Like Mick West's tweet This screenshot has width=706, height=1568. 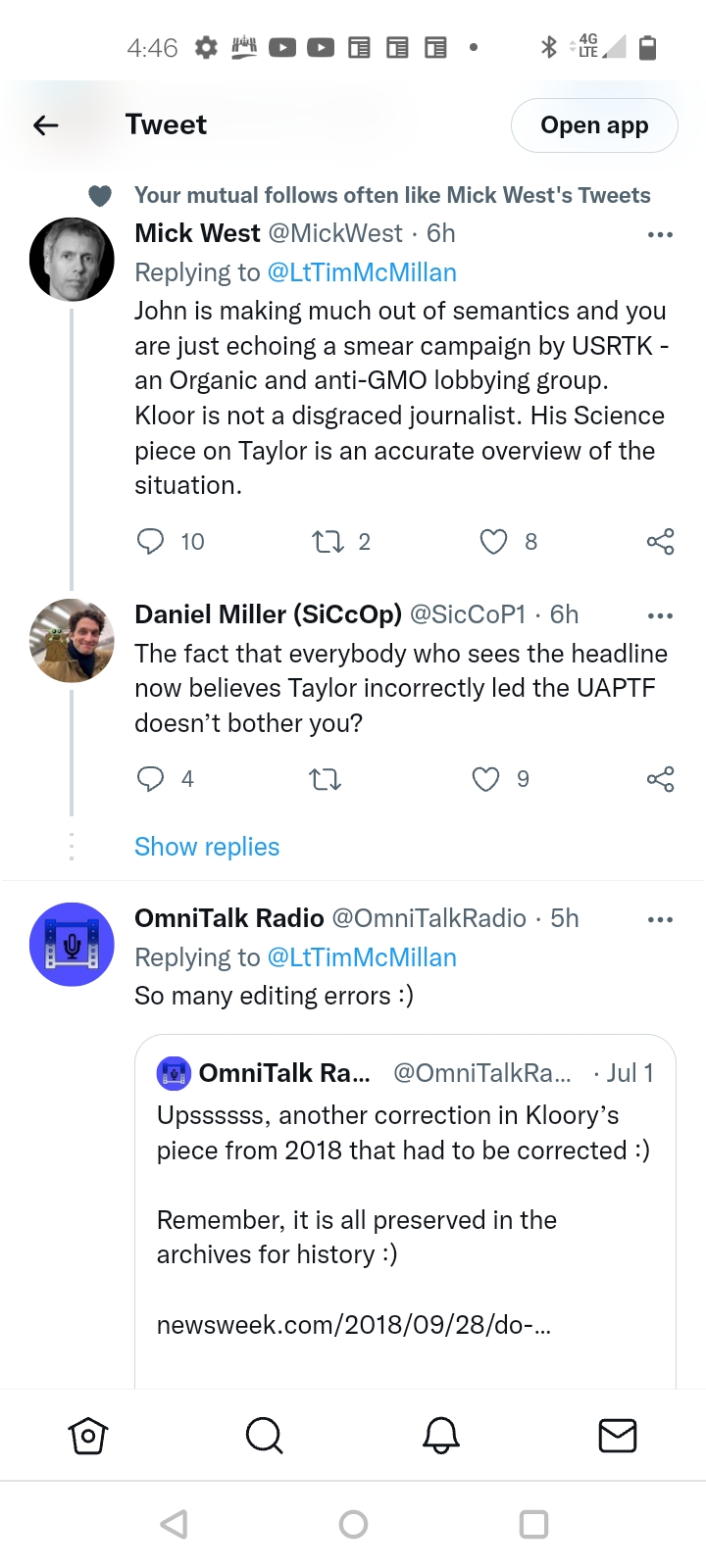point(493,541)
